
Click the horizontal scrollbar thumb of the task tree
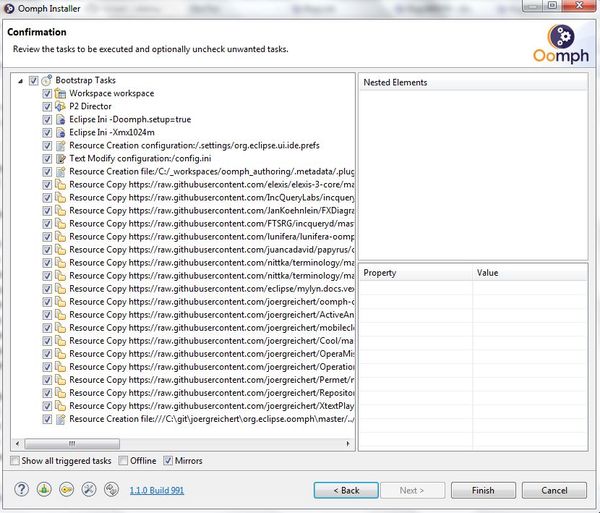pos(72,444)
